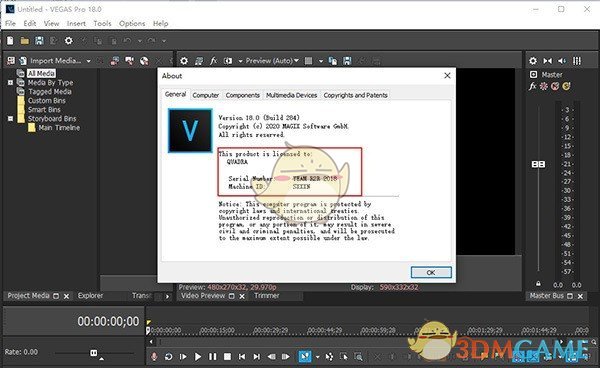Toggle Loop Playback button
This screenshot has width=600, height=368.
coord(168,357)
